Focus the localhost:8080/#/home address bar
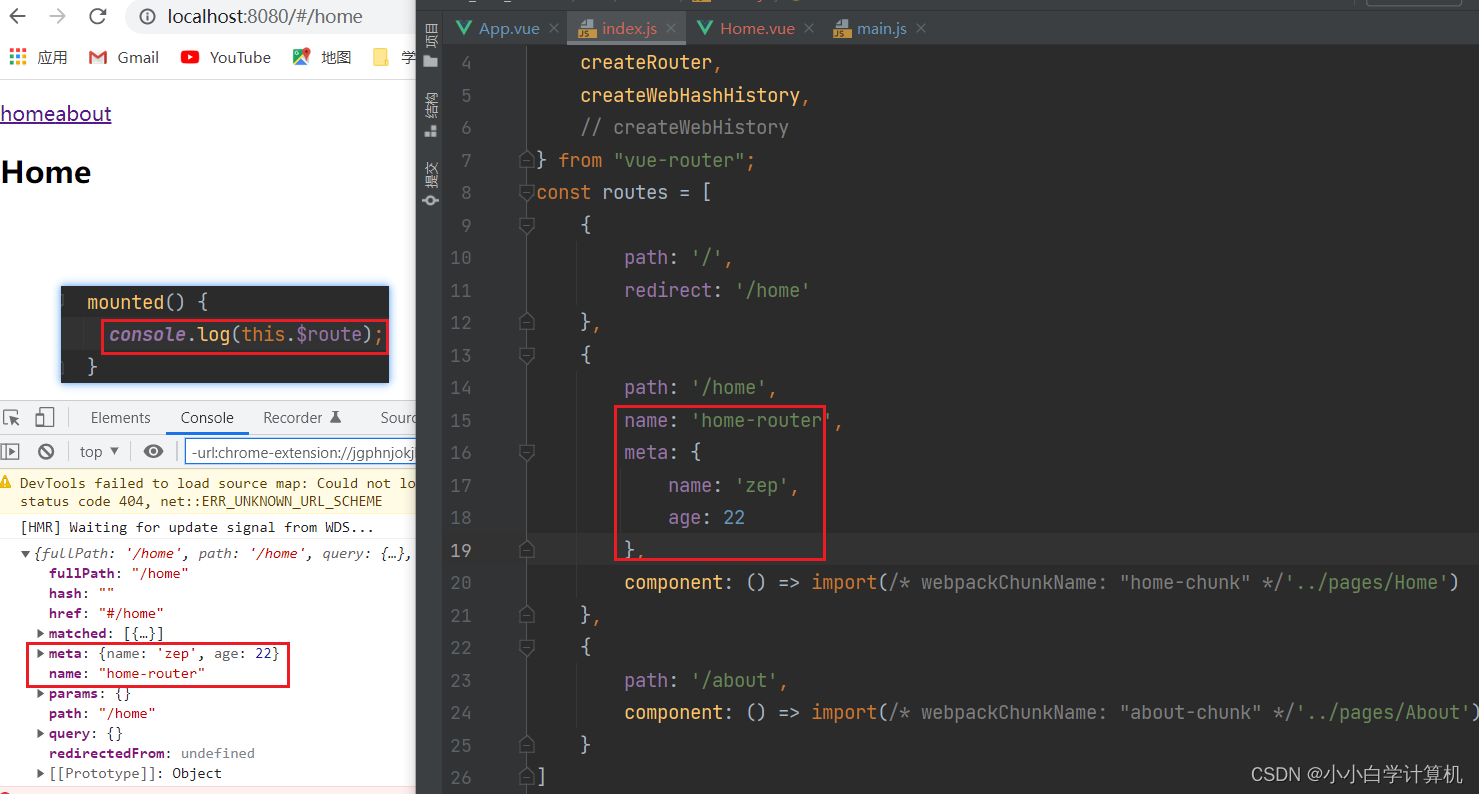1479x794 pixels. [270, 16]
